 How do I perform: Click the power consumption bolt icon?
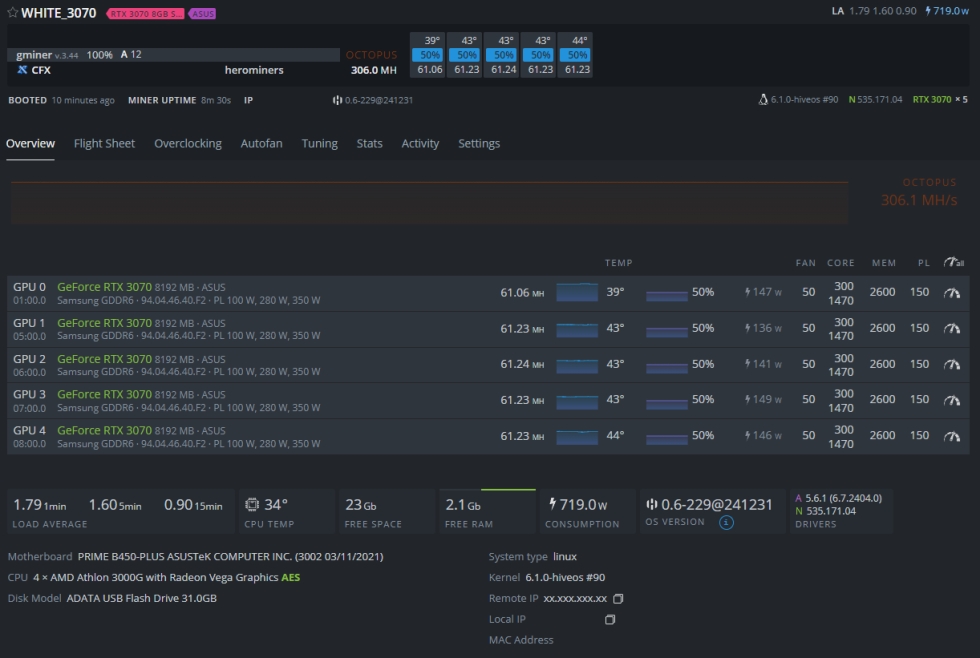click(x=552, y=504)
